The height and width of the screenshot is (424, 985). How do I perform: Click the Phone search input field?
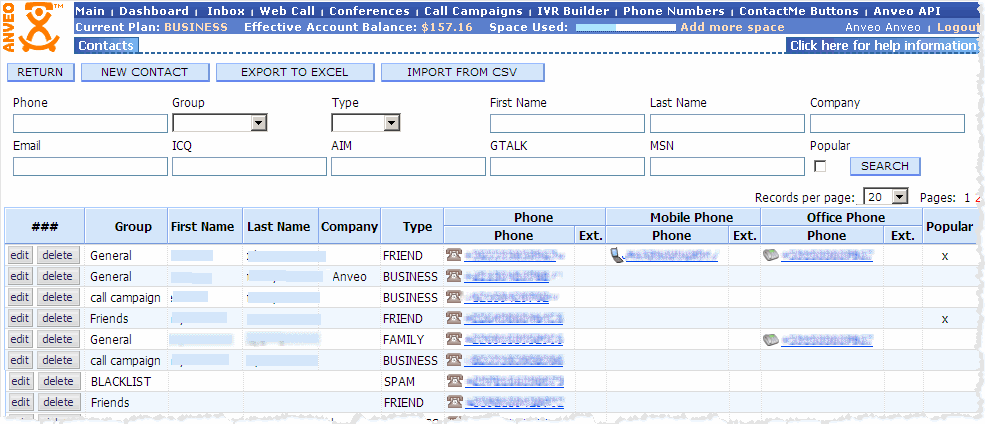tap(90, 124)
